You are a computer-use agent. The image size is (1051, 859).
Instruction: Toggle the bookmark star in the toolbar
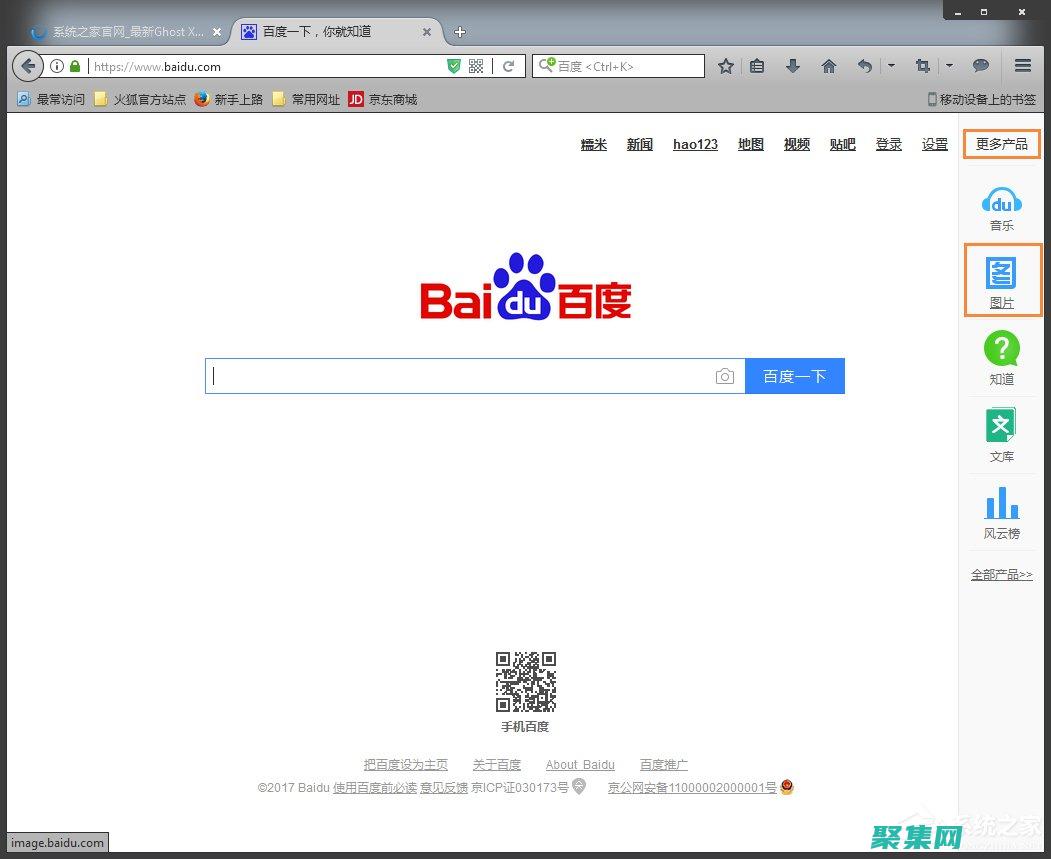click(726, 66)
